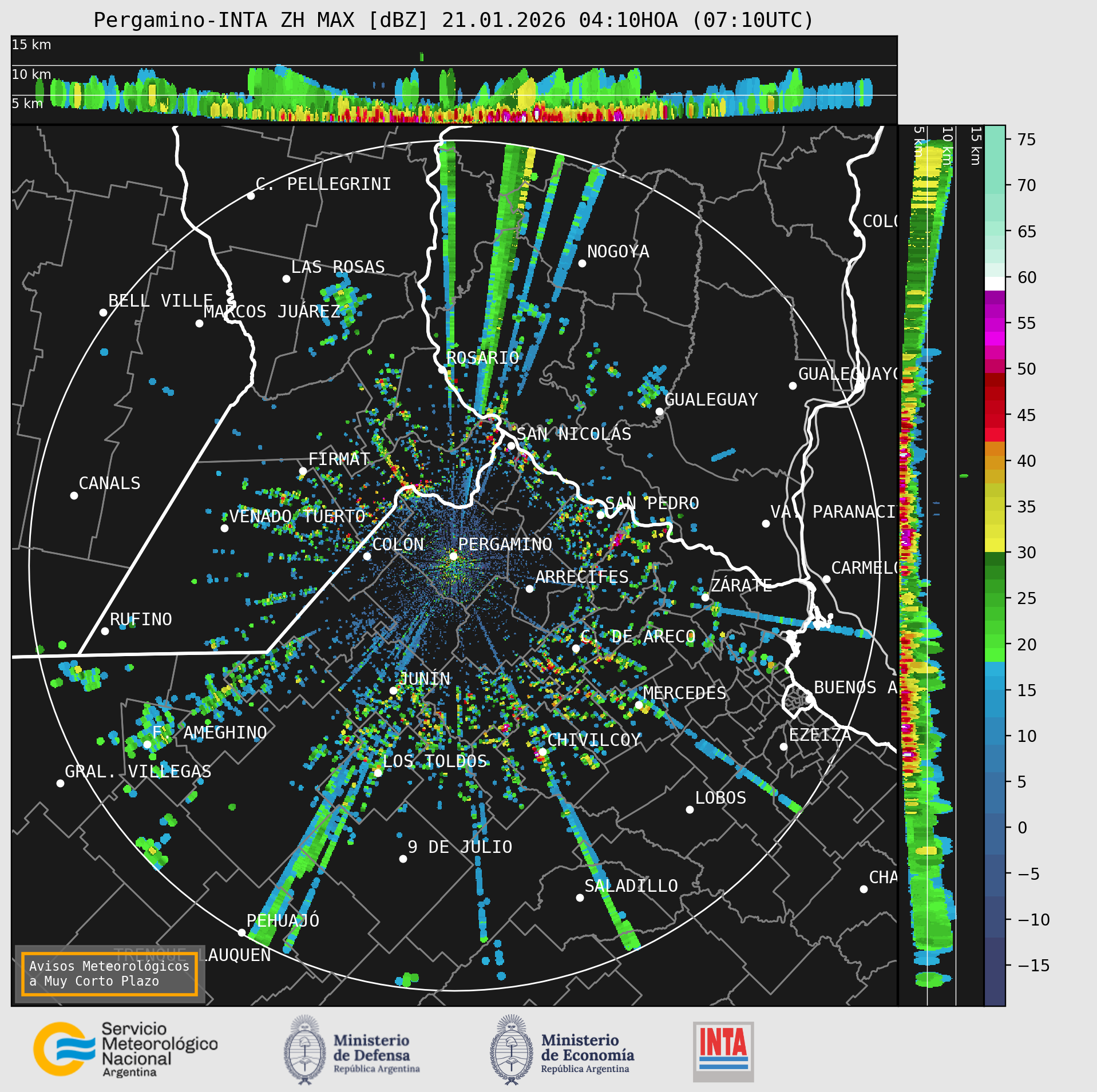
Task: Click the 60 dBZ white band on the color scale
Action: (995, 284)
